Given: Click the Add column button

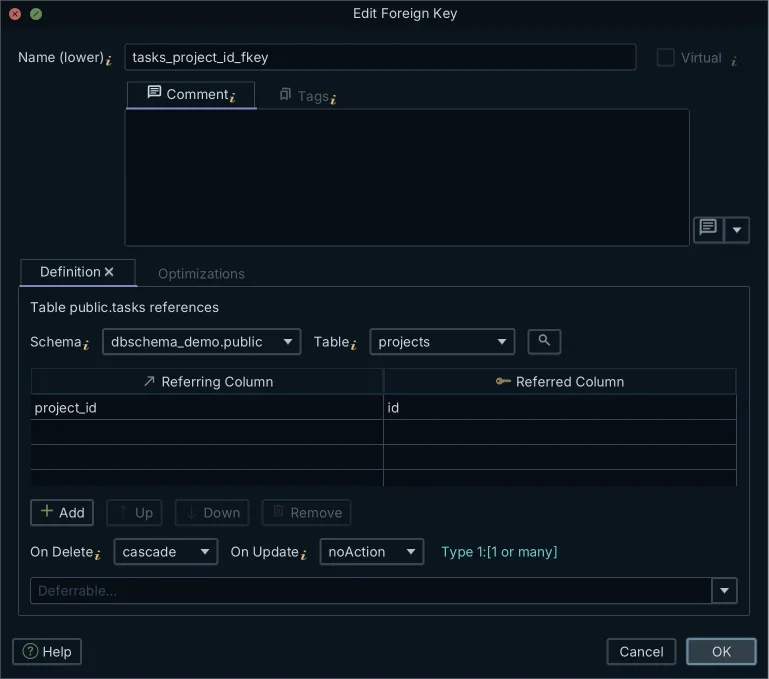Looking at the screenshot, I should (x=62, y=513).
